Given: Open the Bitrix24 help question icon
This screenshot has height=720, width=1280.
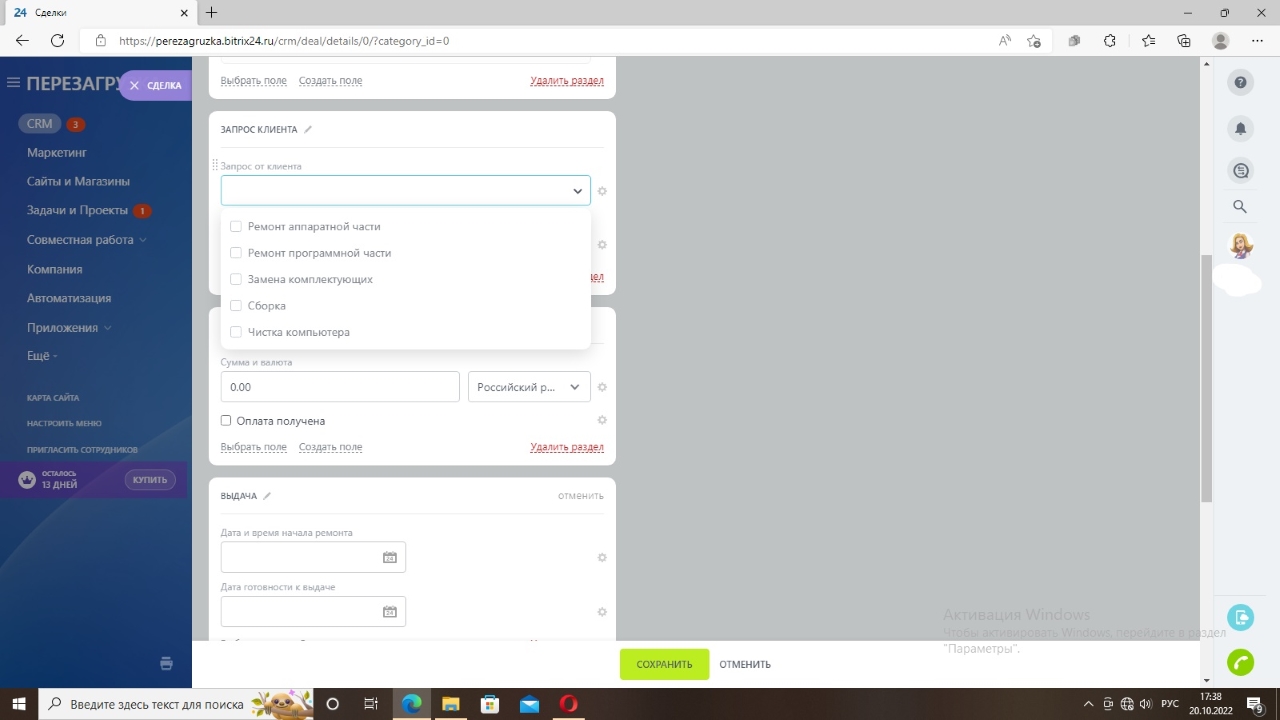Looking at the screenshot, I should pyautogui.click(x=1240, y=83).
